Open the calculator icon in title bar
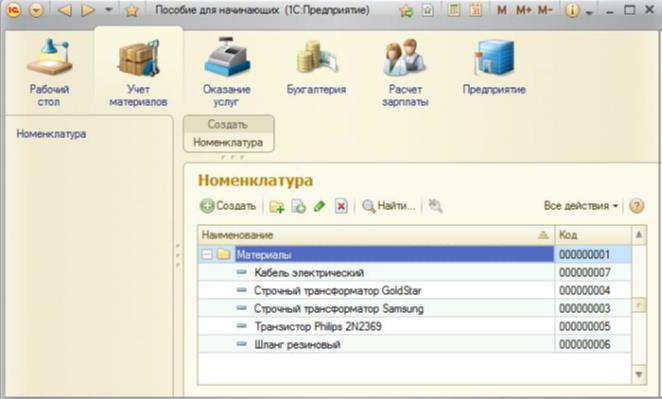 point(453,10)
